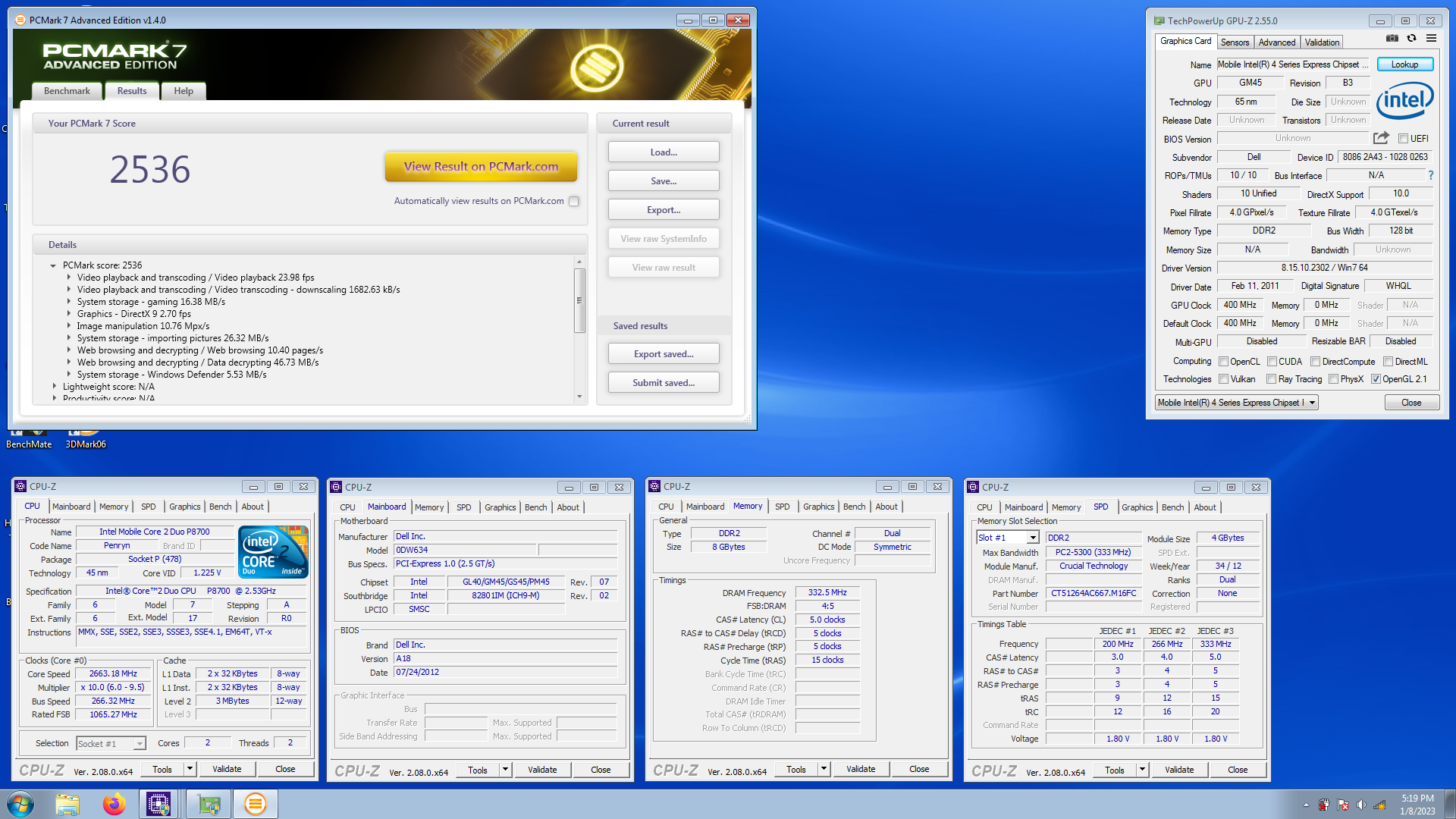
Task: Expand the Image manipulation detail row
Action: click(x=68, y=326)
